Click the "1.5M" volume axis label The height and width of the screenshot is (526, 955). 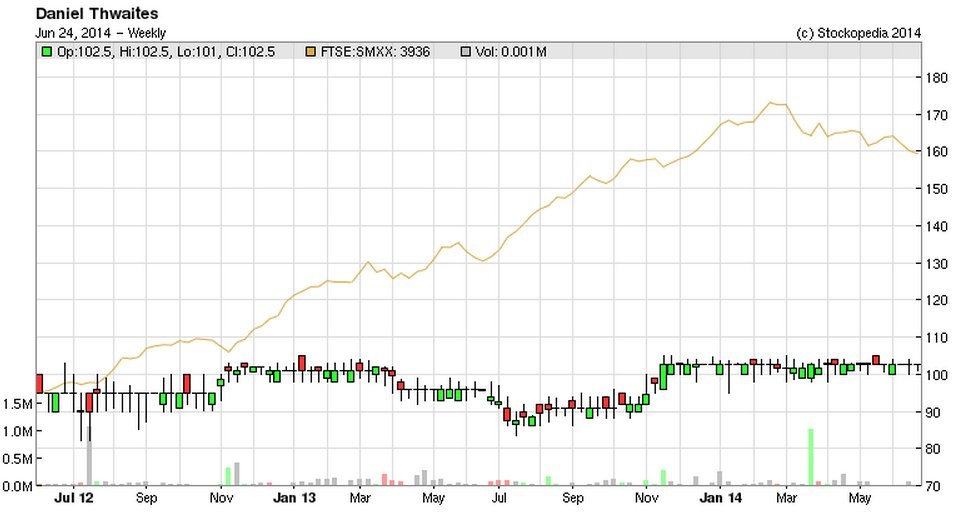(18, 404)
